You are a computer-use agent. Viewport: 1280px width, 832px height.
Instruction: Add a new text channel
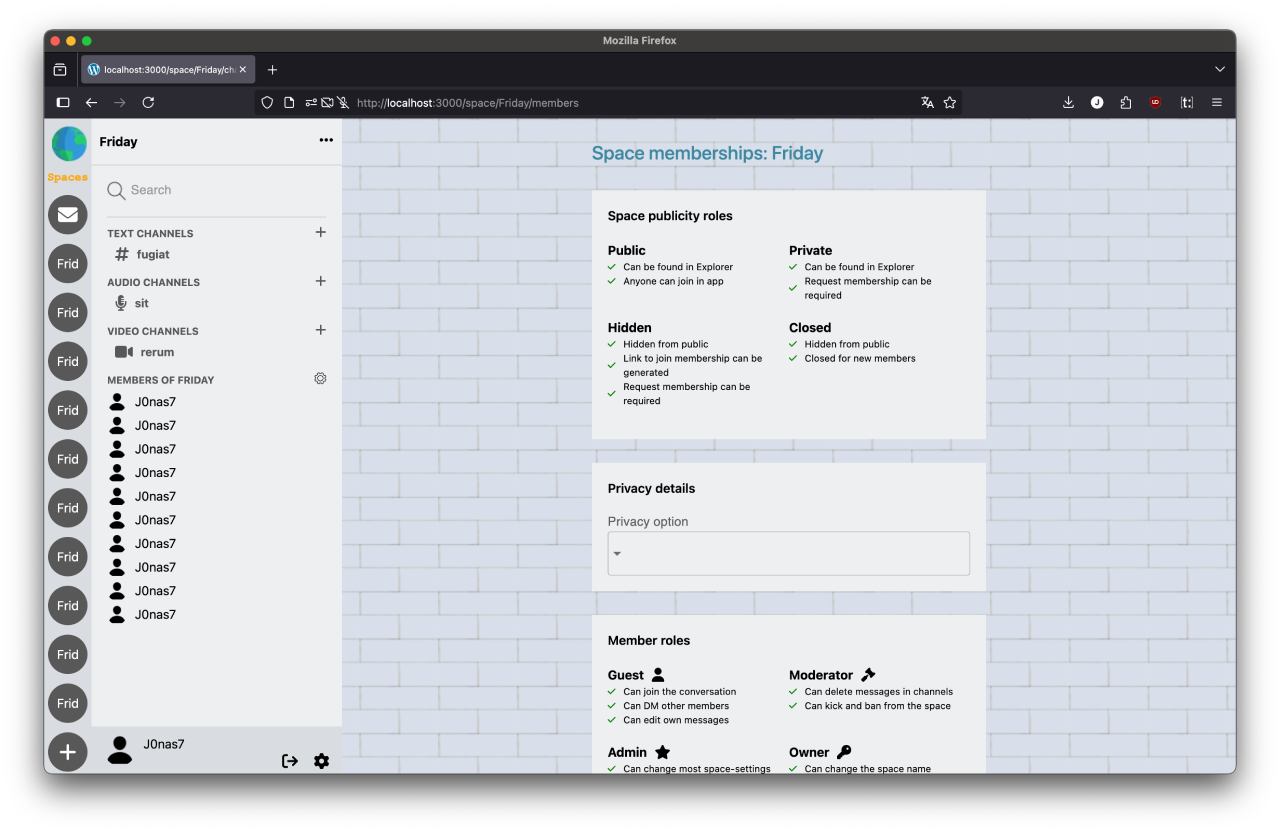(x=320, y=232)
